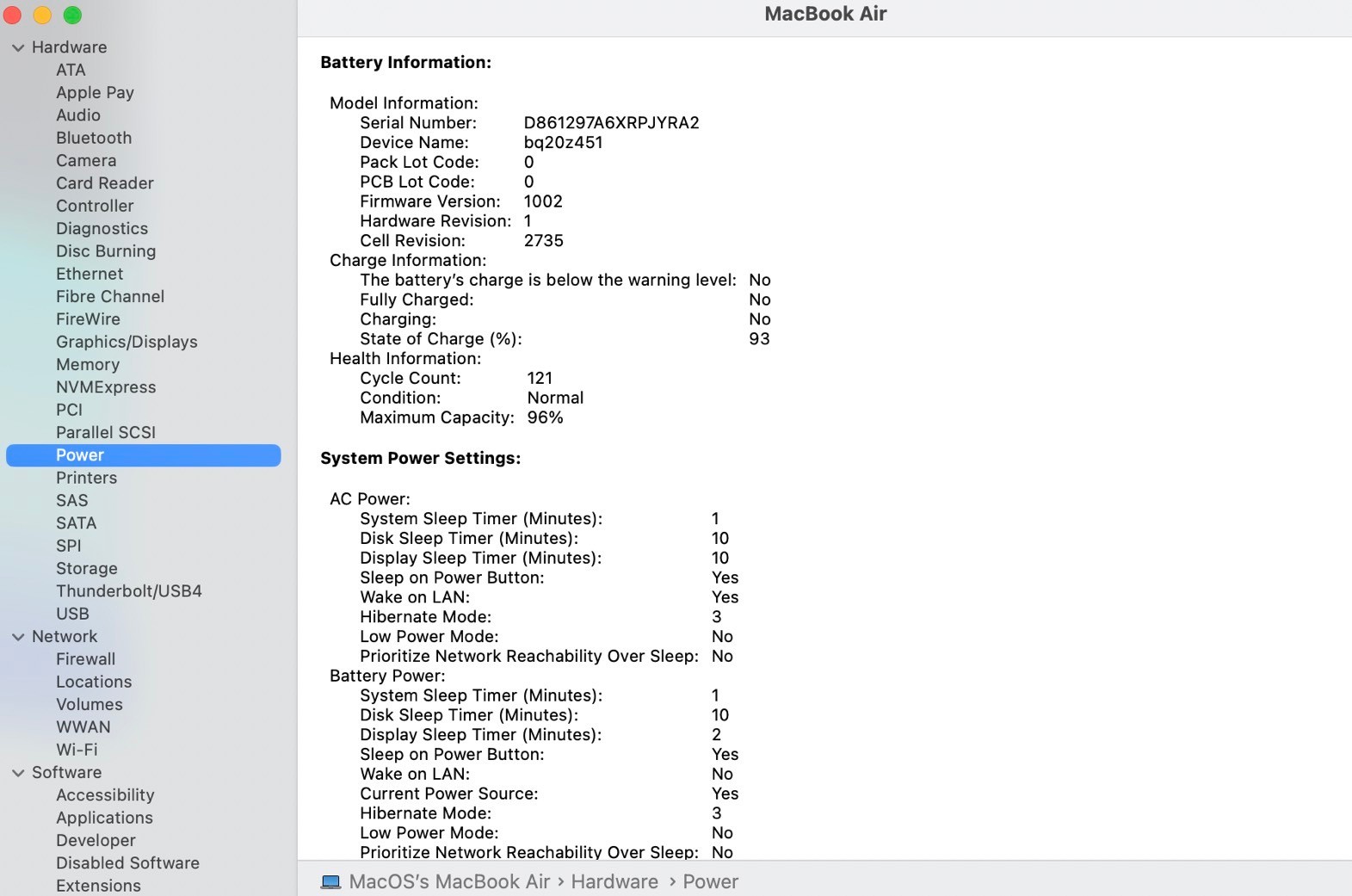This screenshot has width=1352, height=896.
Task: Open Diagnostics in the sidebar
Action: (102, 229)
